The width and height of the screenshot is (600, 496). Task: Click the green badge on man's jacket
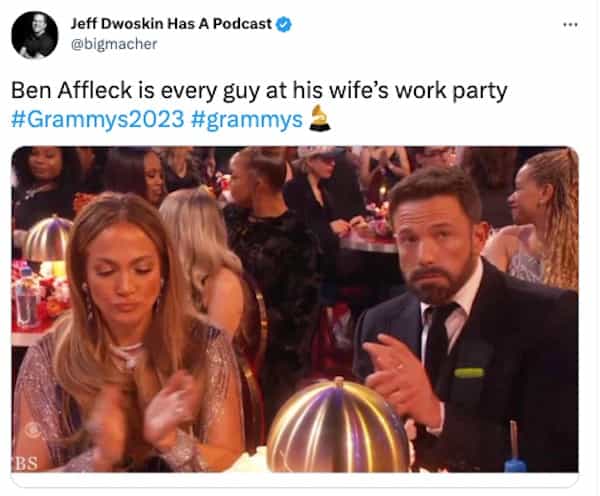click(x=469, y=372)
